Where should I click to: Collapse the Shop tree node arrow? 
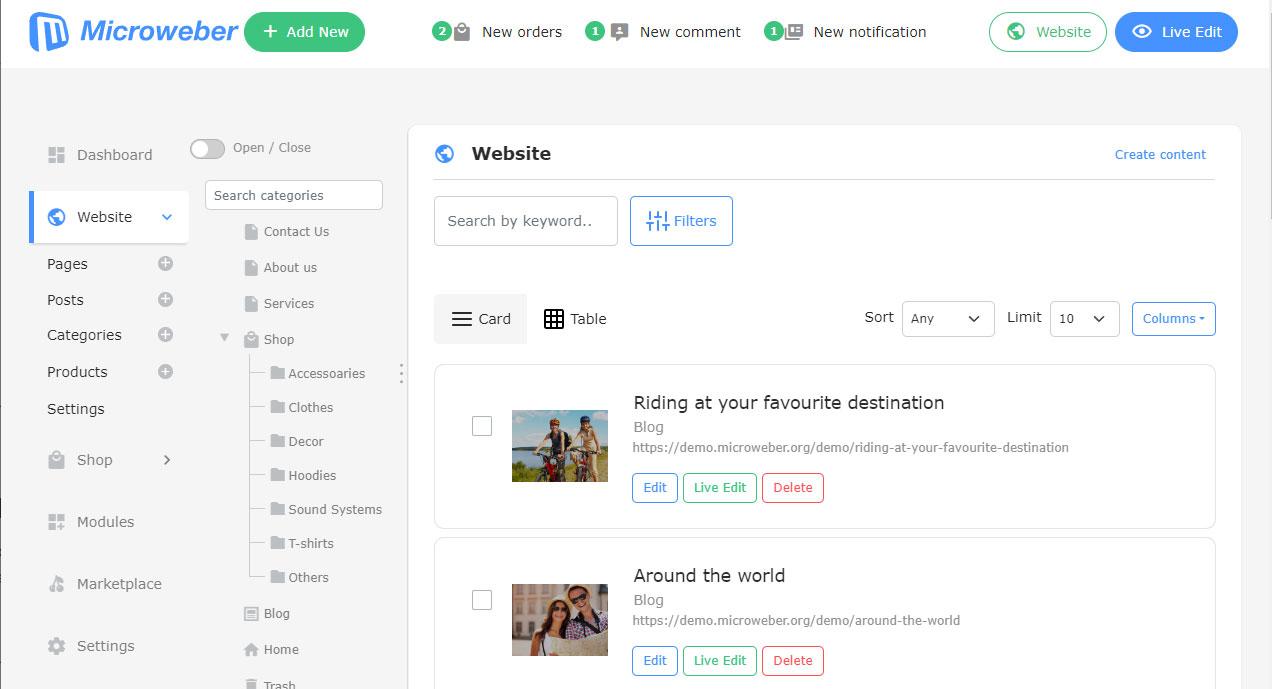click(225, 339)
